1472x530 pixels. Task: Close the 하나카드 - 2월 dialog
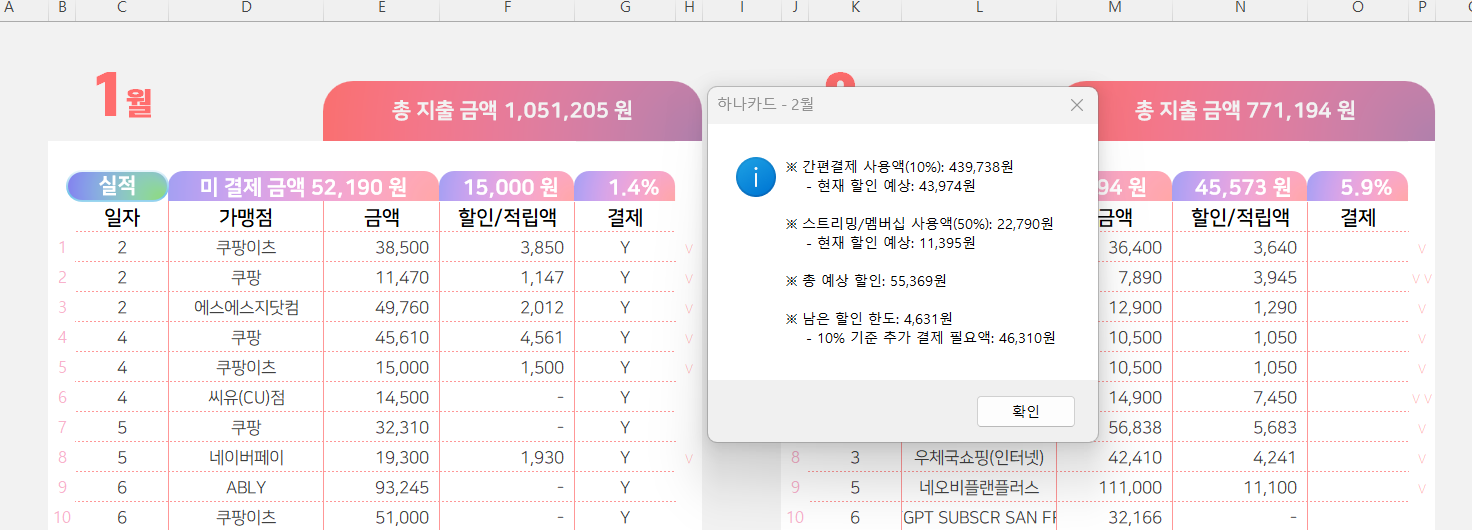[1077, 105]
